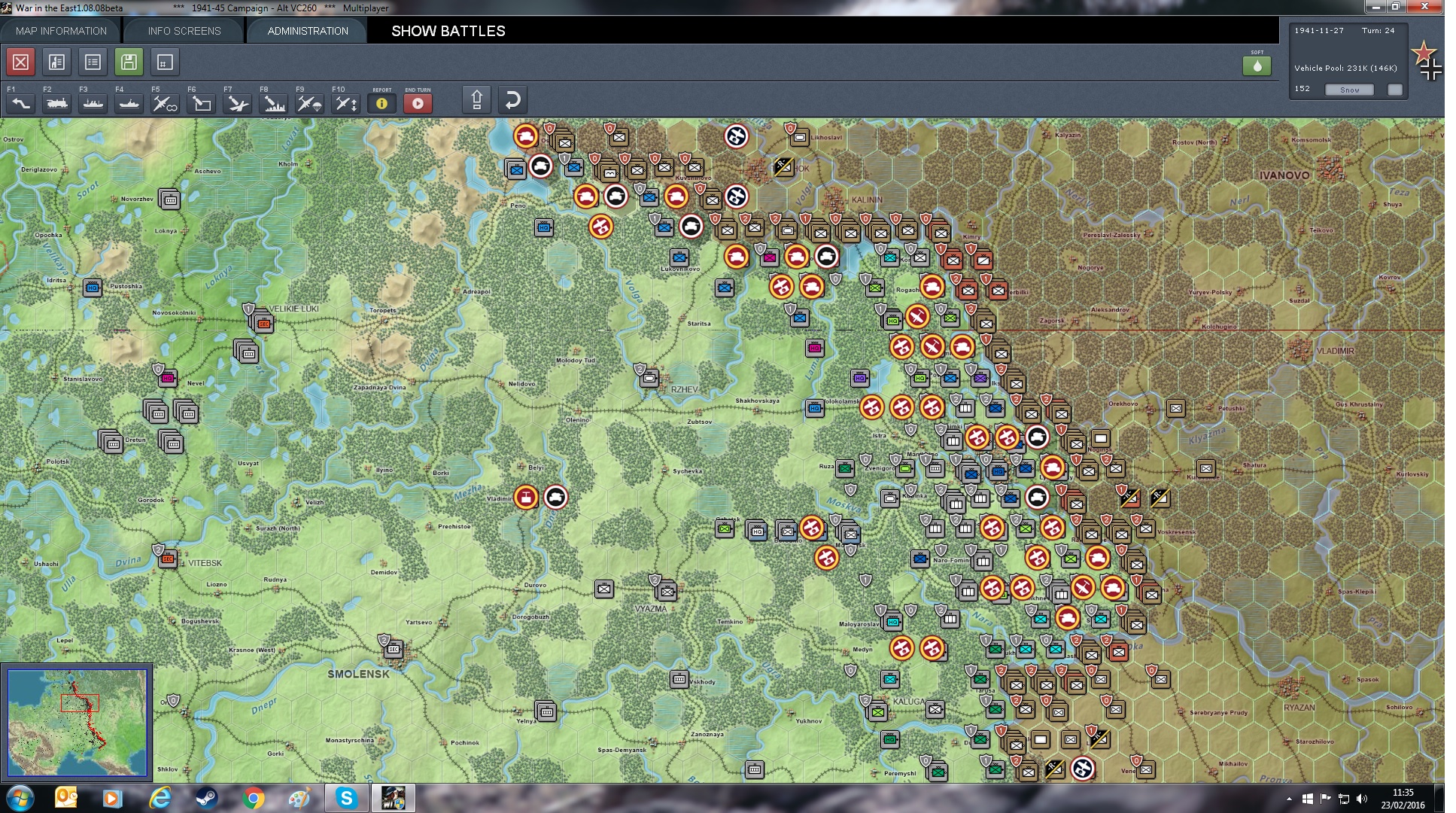
Task: Switch to Info Screens tab
Action: click(184, 31)
